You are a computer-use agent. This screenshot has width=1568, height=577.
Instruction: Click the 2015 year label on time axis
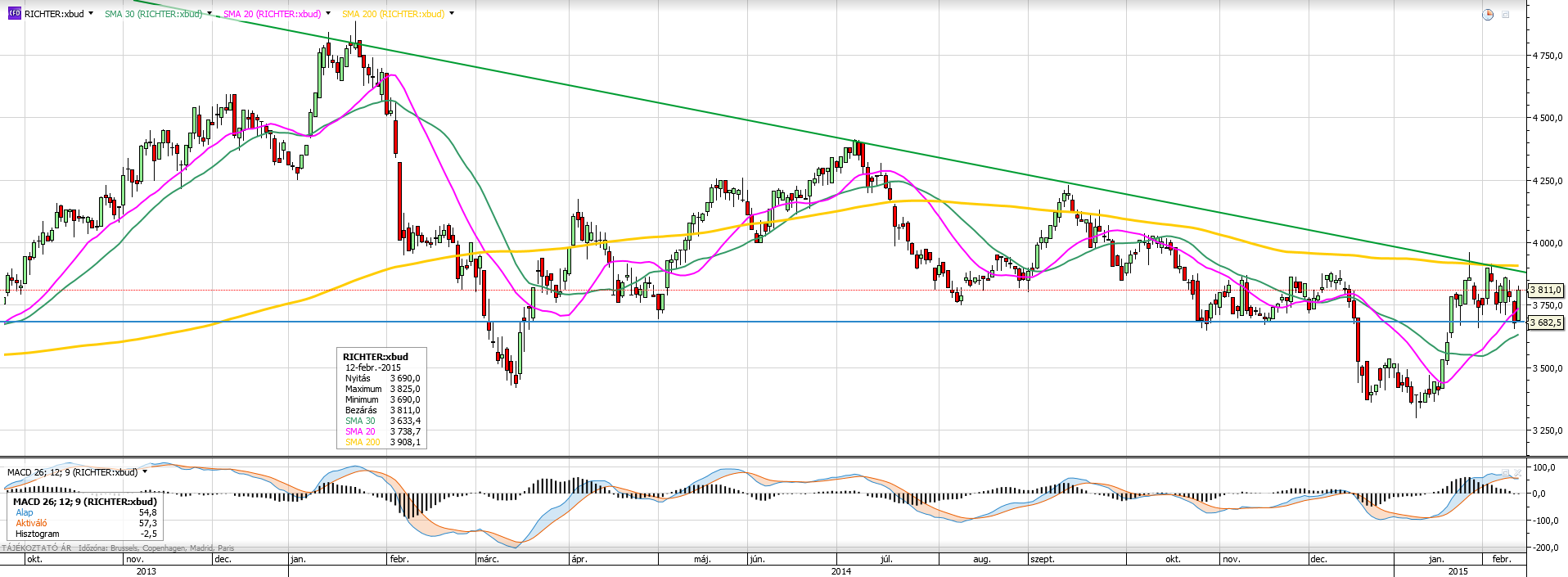click(x=1458, y=571)
